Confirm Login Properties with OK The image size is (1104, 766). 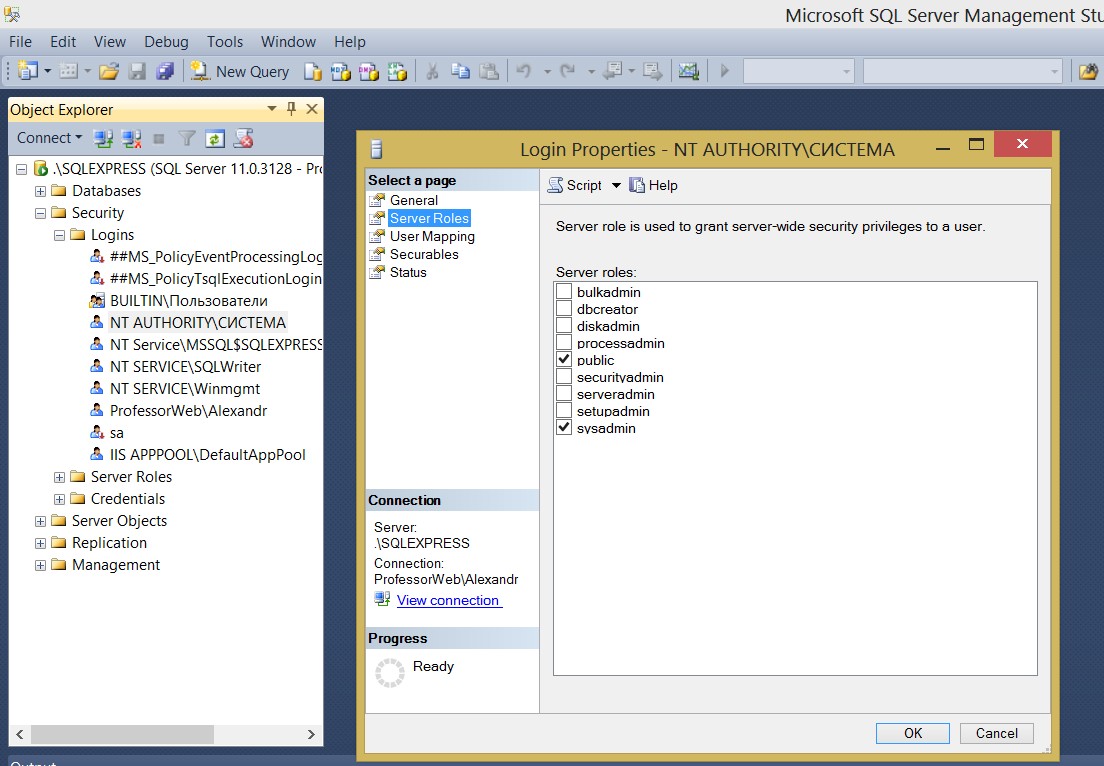[x=912, y=733]
